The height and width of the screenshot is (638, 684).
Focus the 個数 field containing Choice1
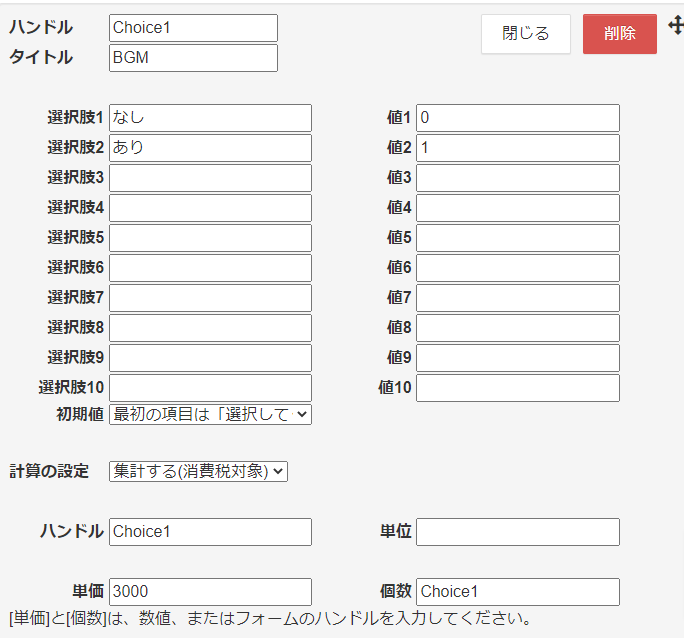[x=517, y=592]
